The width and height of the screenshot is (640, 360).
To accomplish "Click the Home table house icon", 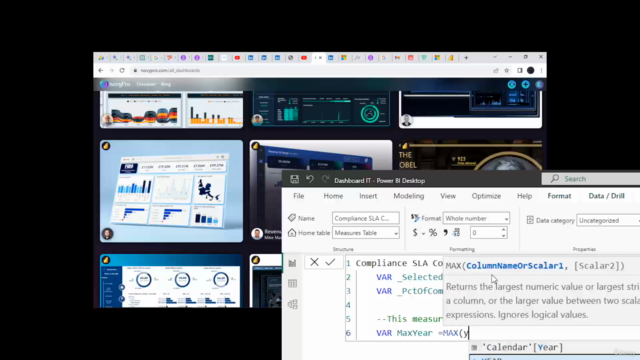I will point(291,233).
